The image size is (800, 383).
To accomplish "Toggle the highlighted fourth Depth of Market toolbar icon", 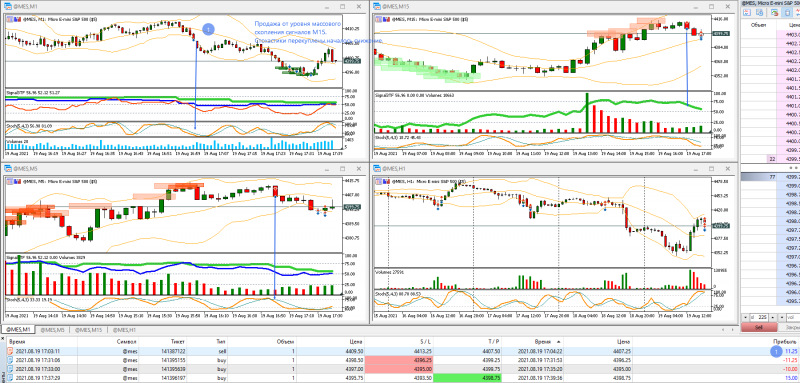I will 787,12.
